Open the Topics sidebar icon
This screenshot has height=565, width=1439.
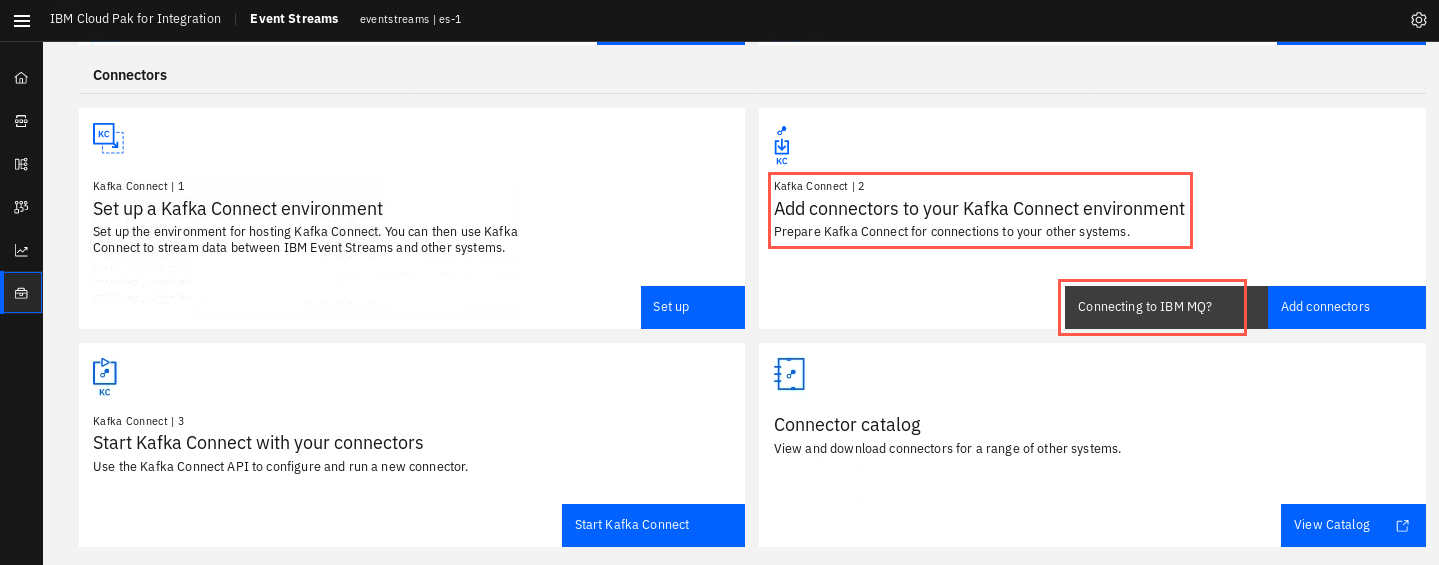pos(21,121)
